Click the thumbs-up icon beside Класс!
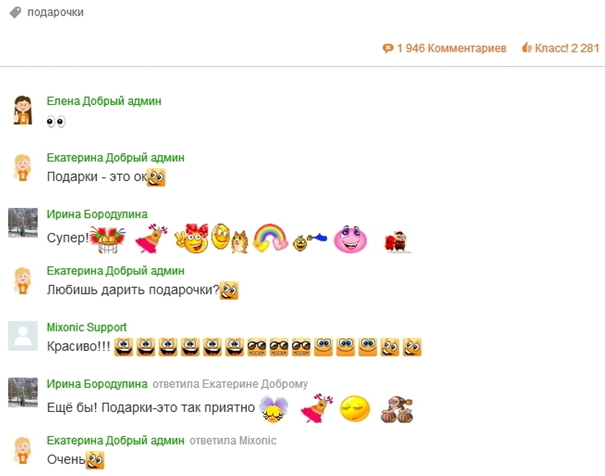 [x=527, y=48]
